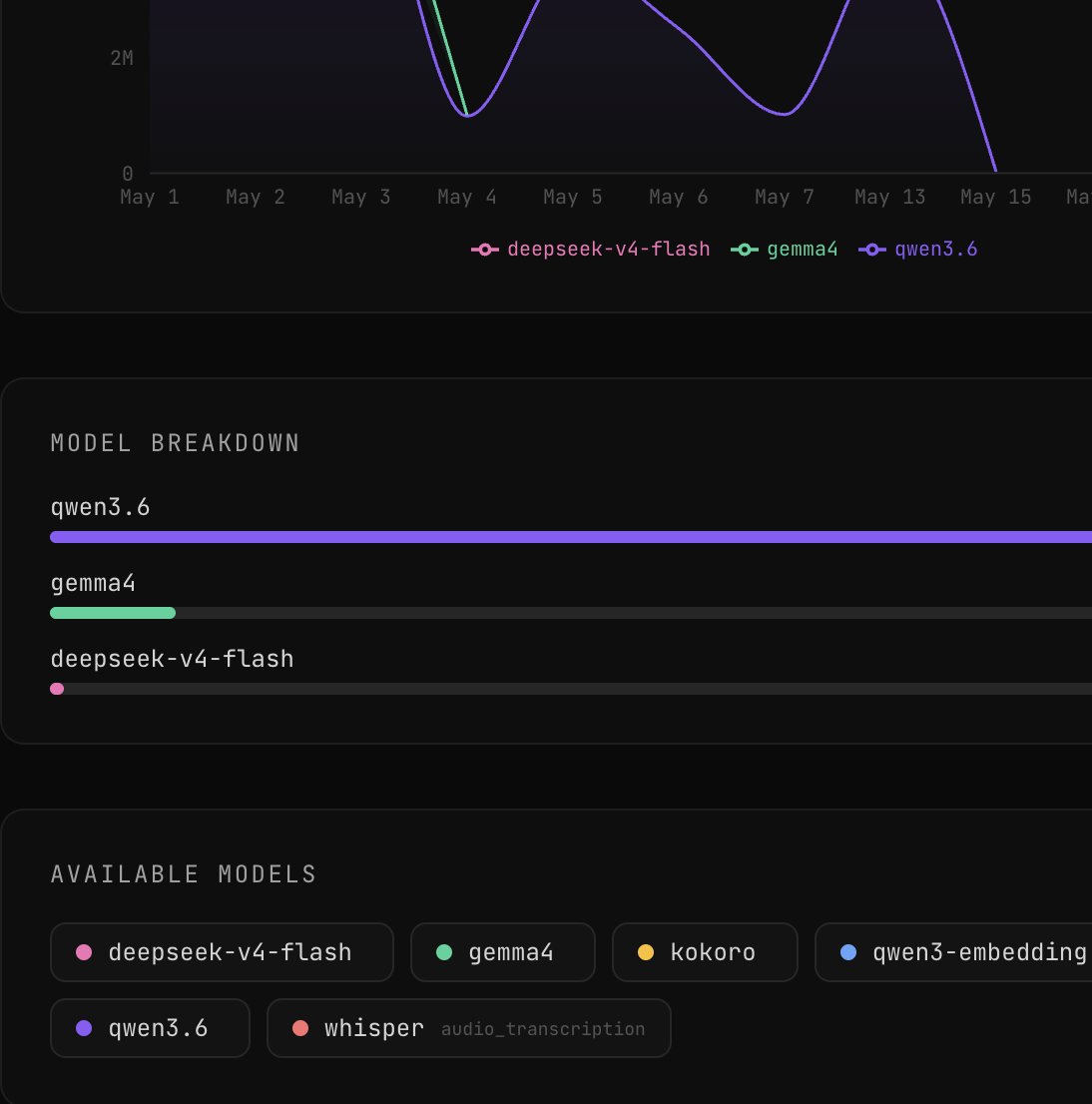The image size is (1092, 1104).
Task: Click the 0 y-axis label
Action: [128, 174]
